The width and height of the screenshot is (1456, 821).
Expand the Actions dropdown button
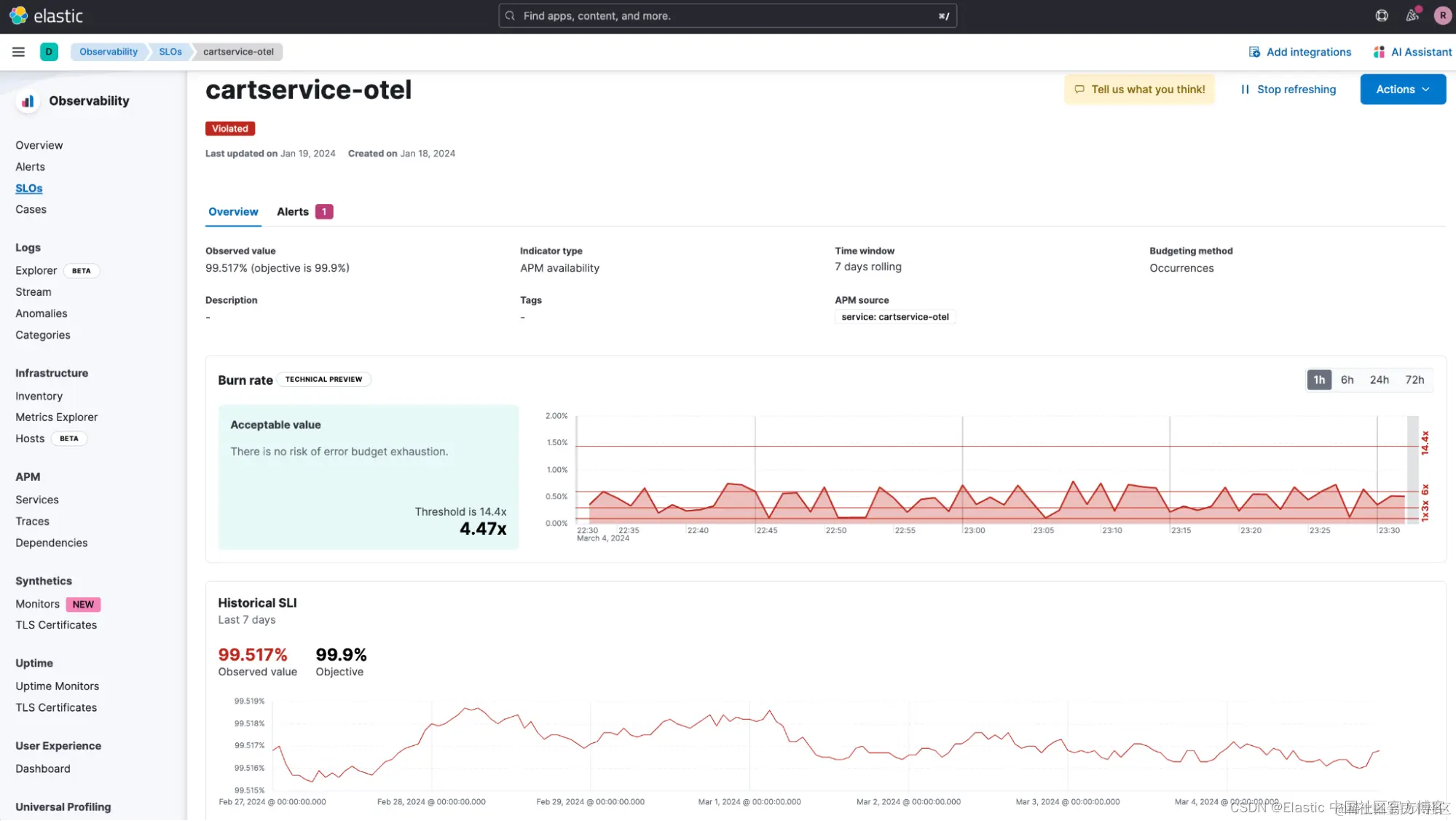(x=1402, y=90)
